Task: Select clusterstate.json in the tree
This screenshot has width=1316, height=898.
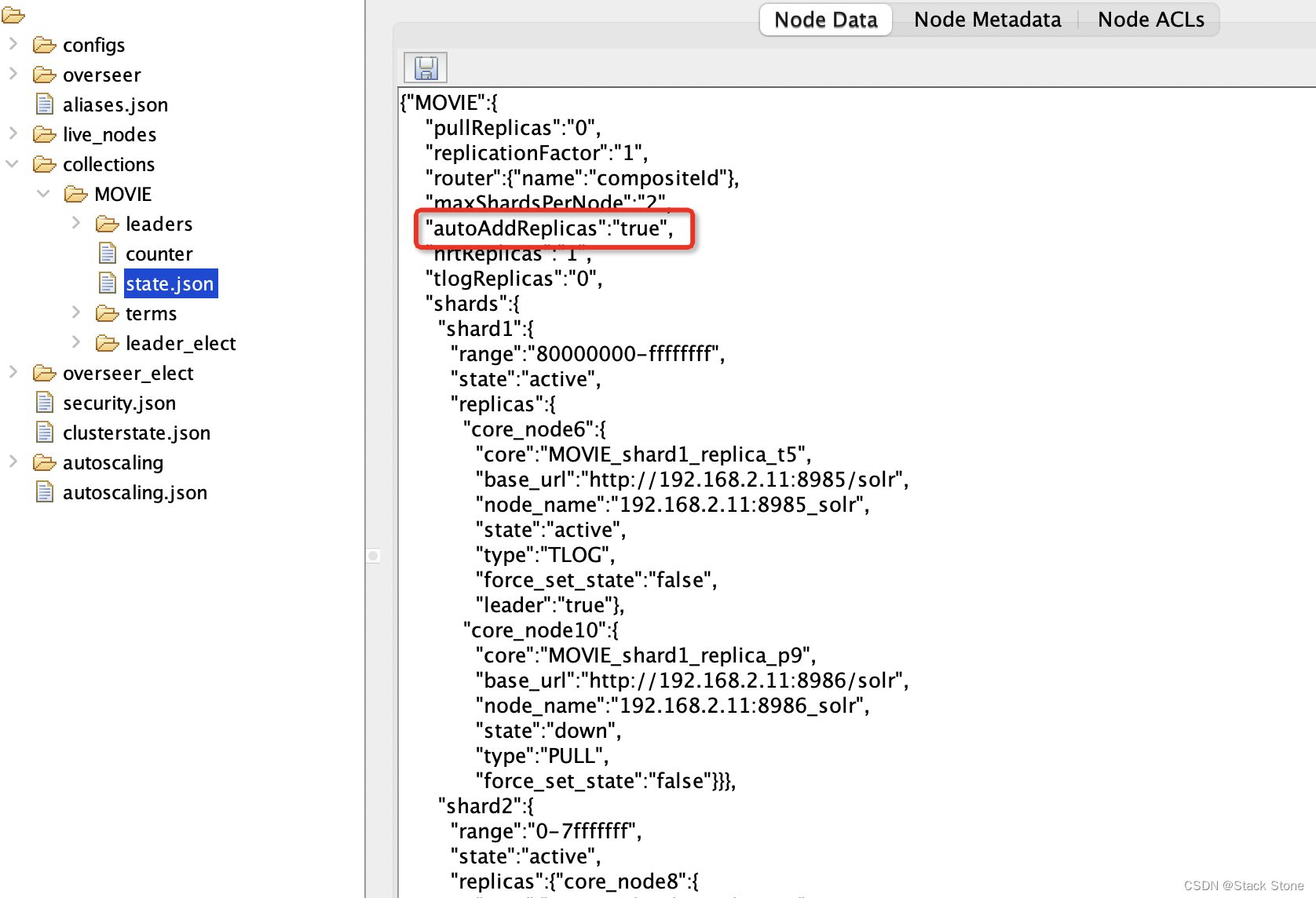Action: click(x=137, y=433)
